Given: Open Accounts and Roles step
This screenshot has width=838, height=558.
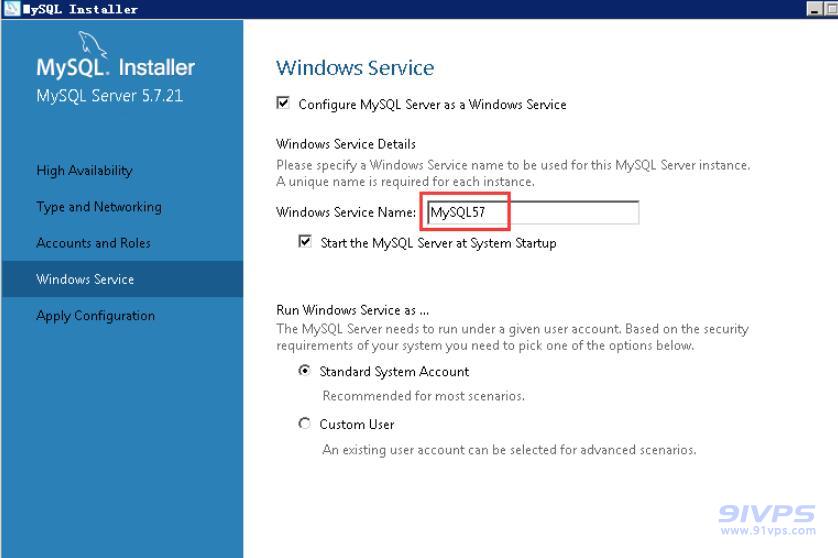Looking at the screenshot, I should [94, 243].
